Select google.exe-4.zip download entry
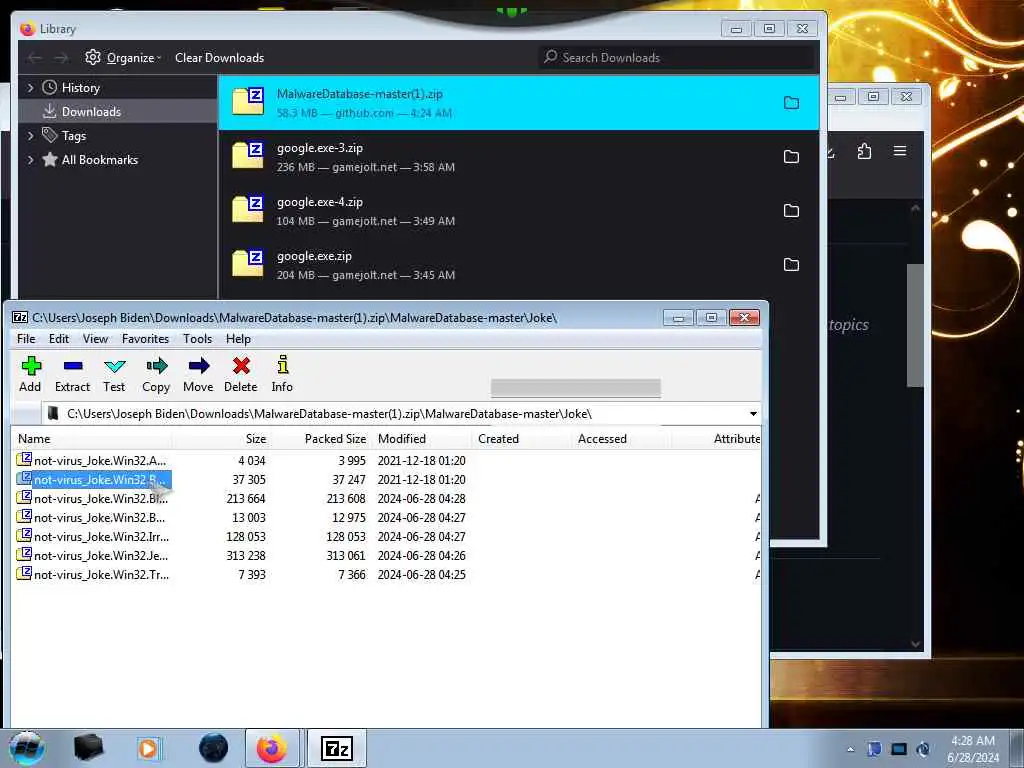Image resolution: width=1024 pixels, height=768 pixels. (x=519, y=210)
